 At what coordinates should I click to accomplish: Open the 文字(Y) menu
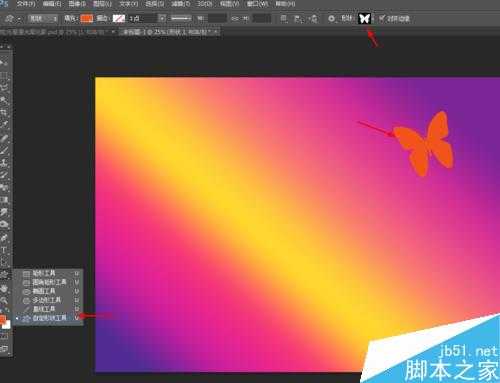128,4
